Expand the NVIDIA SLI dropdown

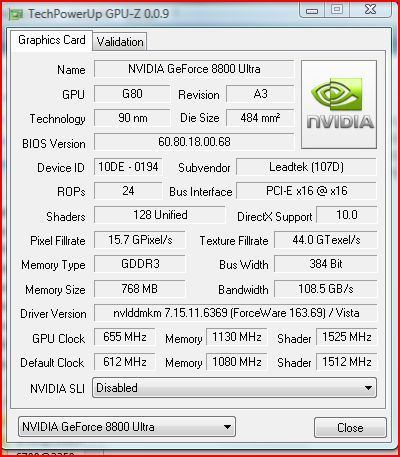(x=234, y=388)
